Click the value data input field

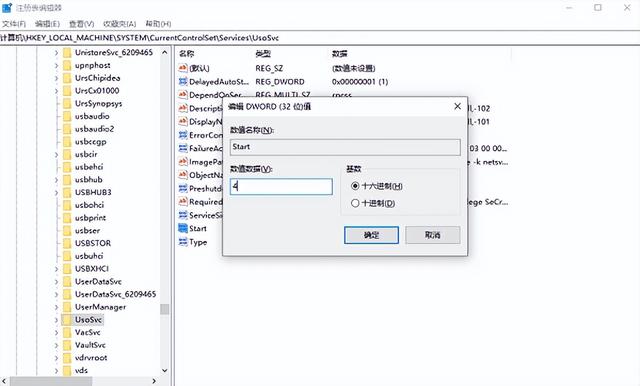(x=281, y=187)
